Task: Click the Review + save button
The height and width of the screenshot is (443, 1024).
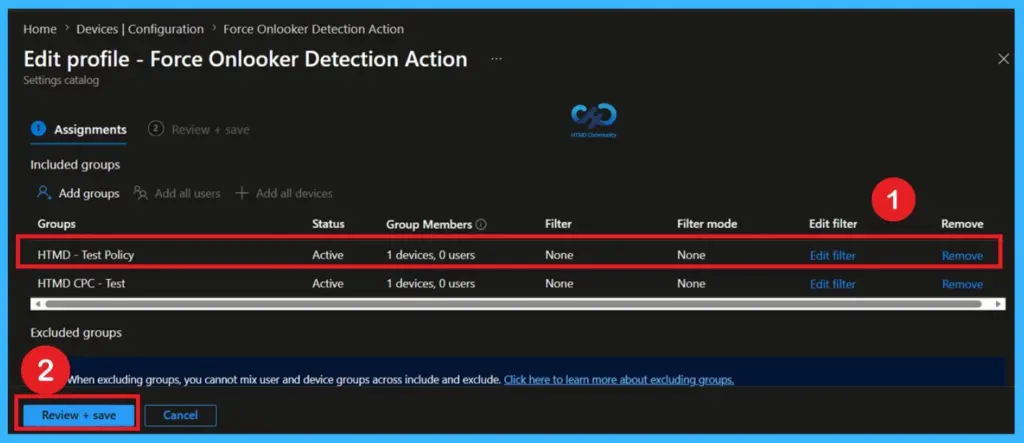Action: 79,415
